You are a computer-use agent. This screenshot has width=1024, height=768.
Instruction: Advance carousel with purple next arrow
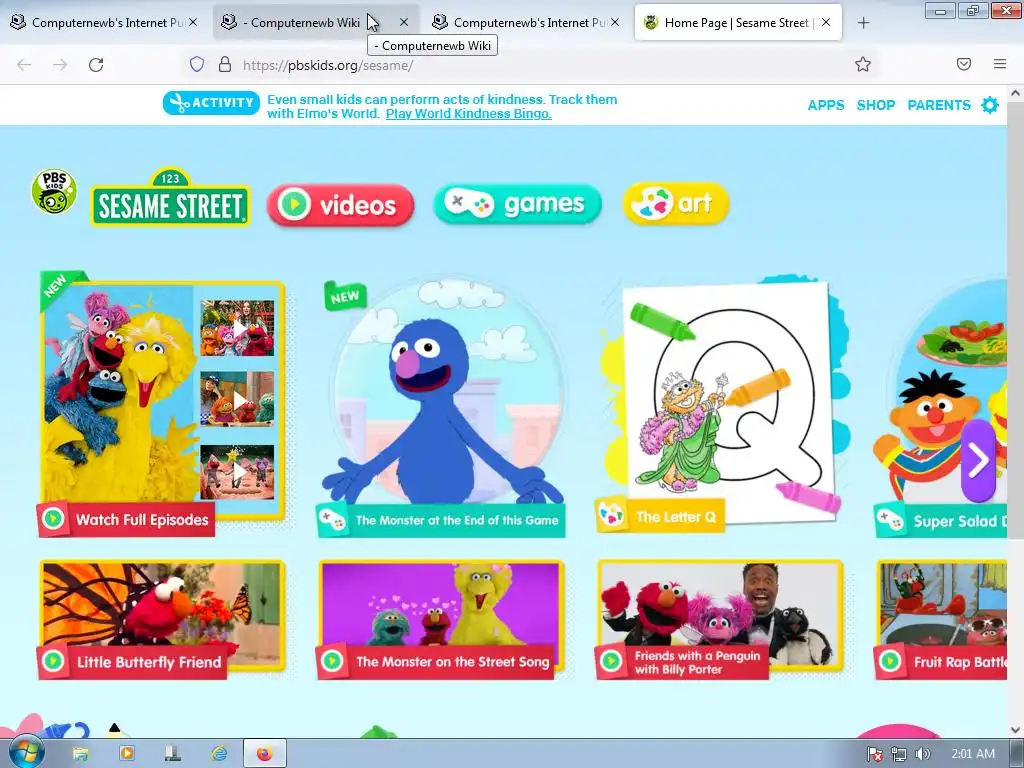click(x=978, y=460)
